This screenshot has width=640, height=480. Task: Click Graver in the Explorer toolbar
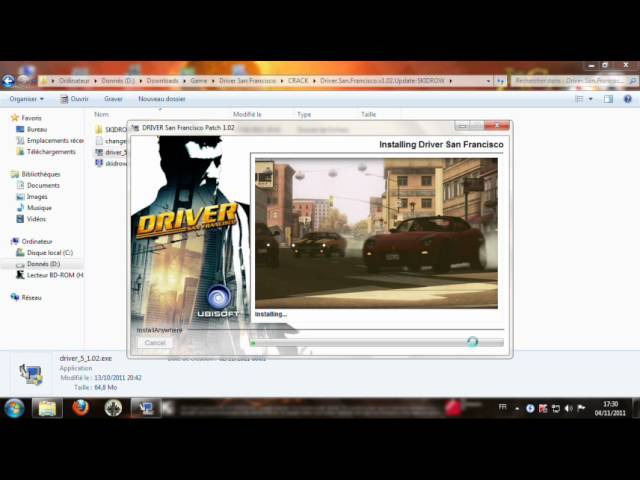pos(113,99)
